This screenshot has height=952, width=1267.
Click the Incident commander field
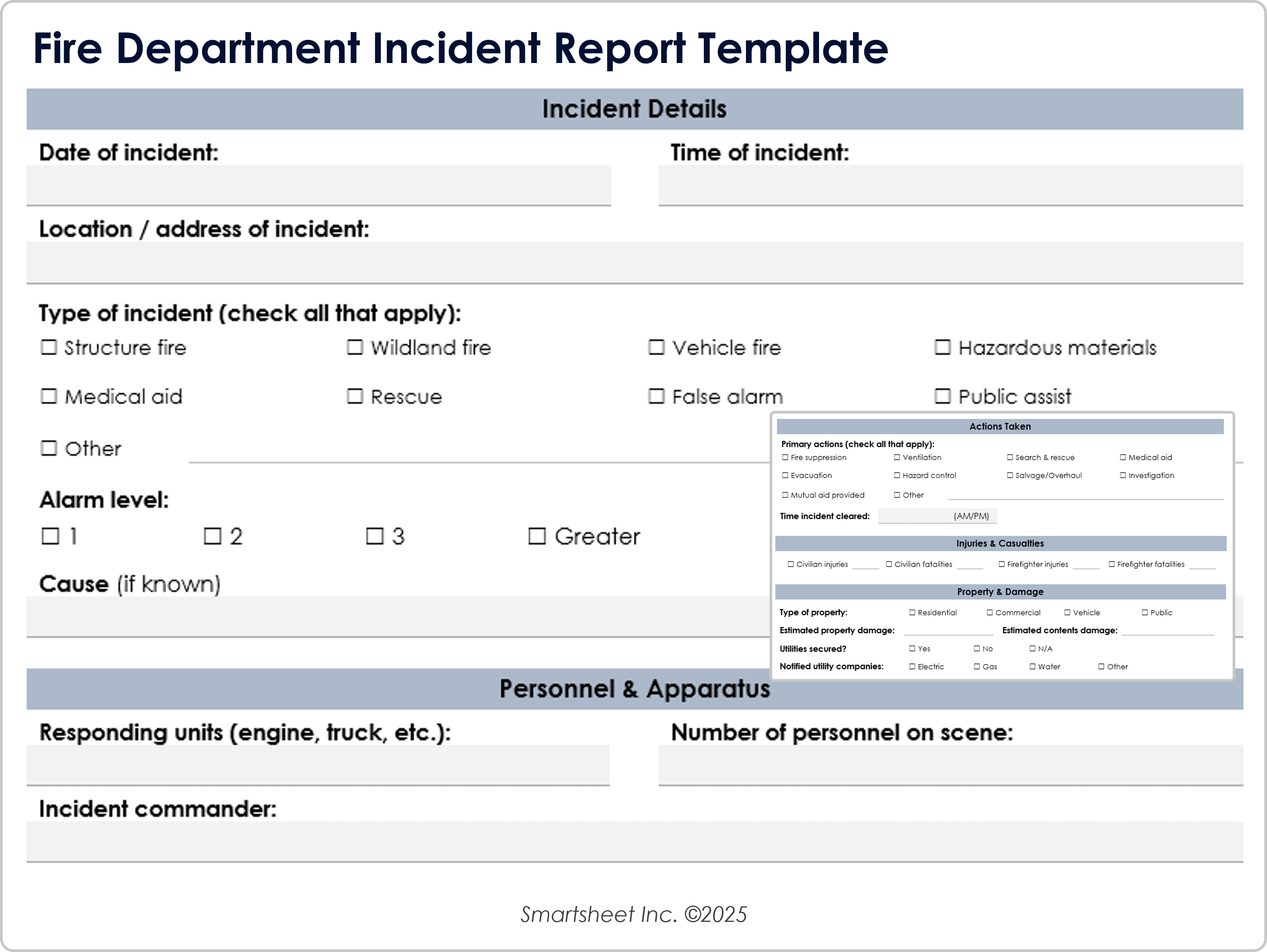coord(634,841)
